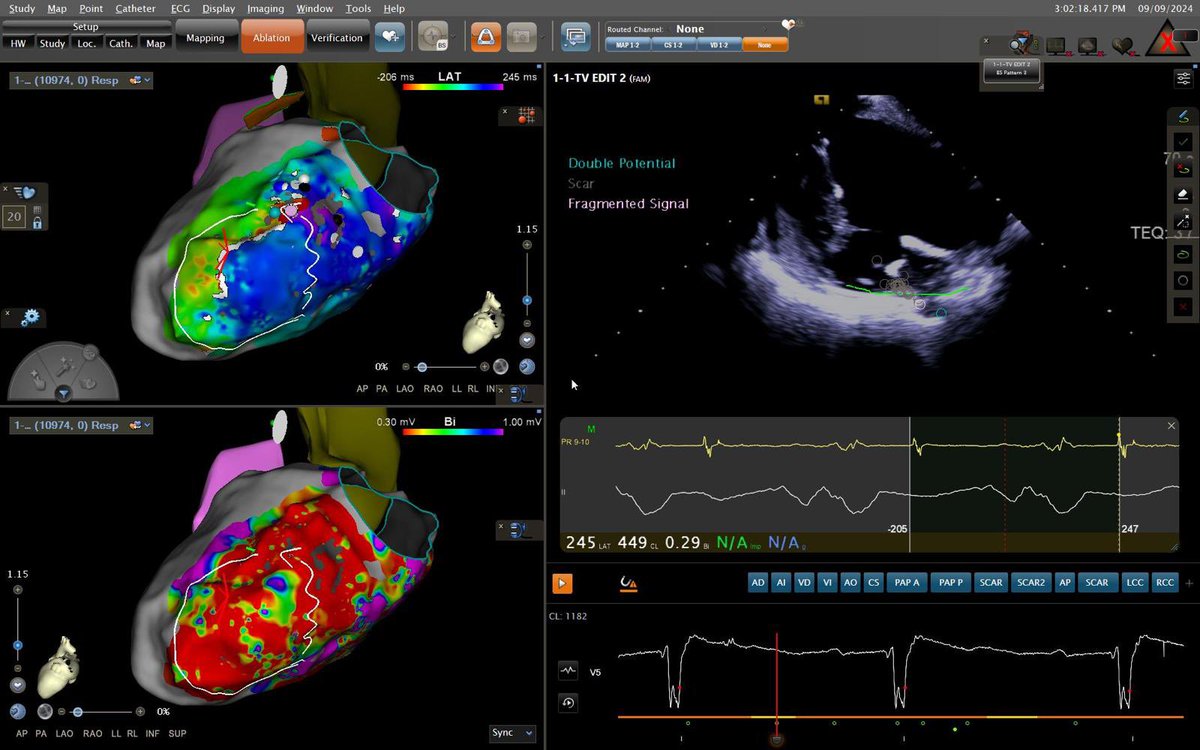Select the eraser tool in right vertical toolbar
Image resolution: width=1200 pixels, height=750 pixels.
[1183, 196]
